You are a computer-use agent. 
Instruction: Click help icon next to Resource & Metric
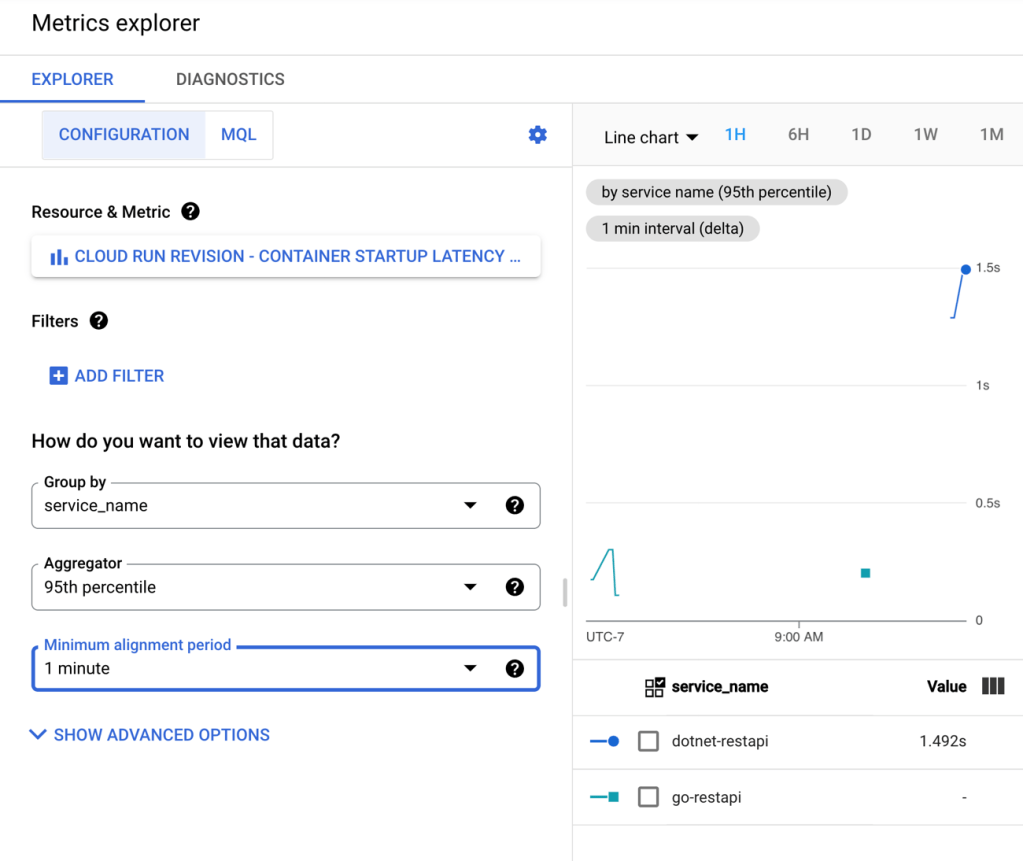click(x=190, y=212)
